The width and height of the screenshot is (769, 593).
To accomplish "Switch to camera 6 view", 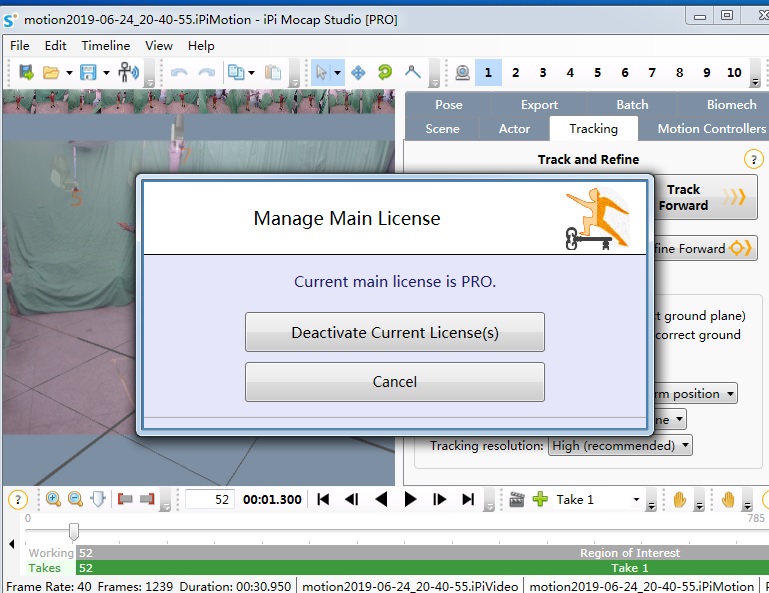I will coord(625,73).
